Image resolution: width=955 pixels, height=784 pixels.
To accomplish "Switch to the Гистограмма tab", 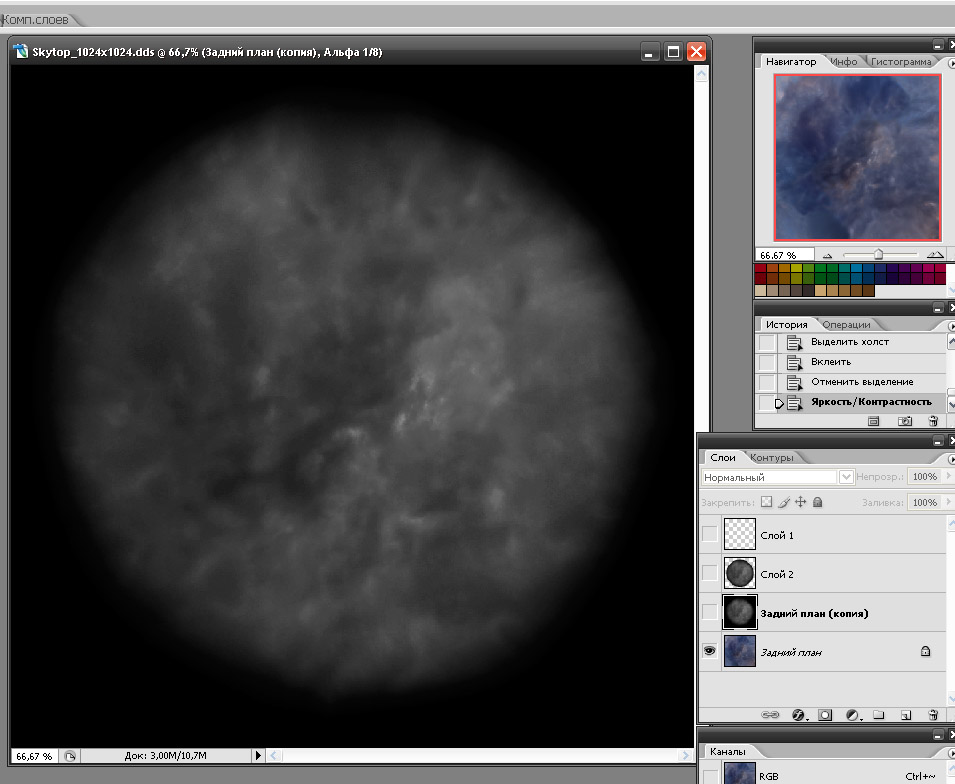I will tap(900, 62).
